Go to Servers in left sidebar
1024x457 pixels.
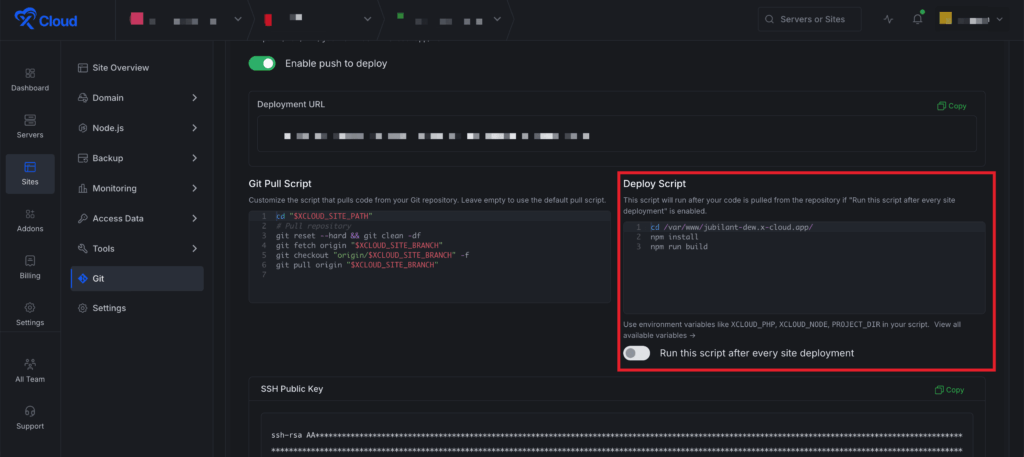tap(29, 125)
